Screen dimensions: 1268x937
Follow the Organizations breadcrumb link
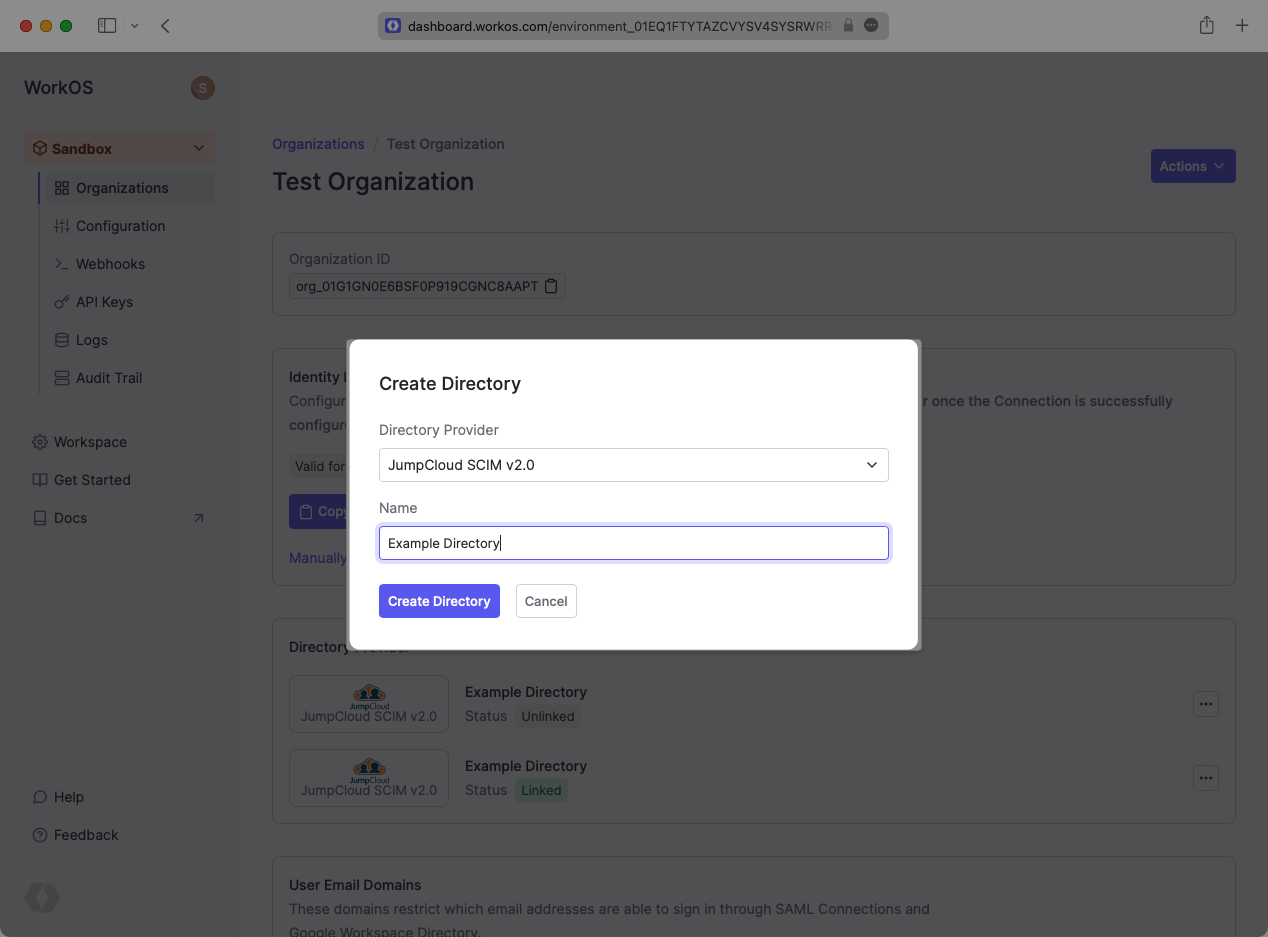click(x=318, y=144)
